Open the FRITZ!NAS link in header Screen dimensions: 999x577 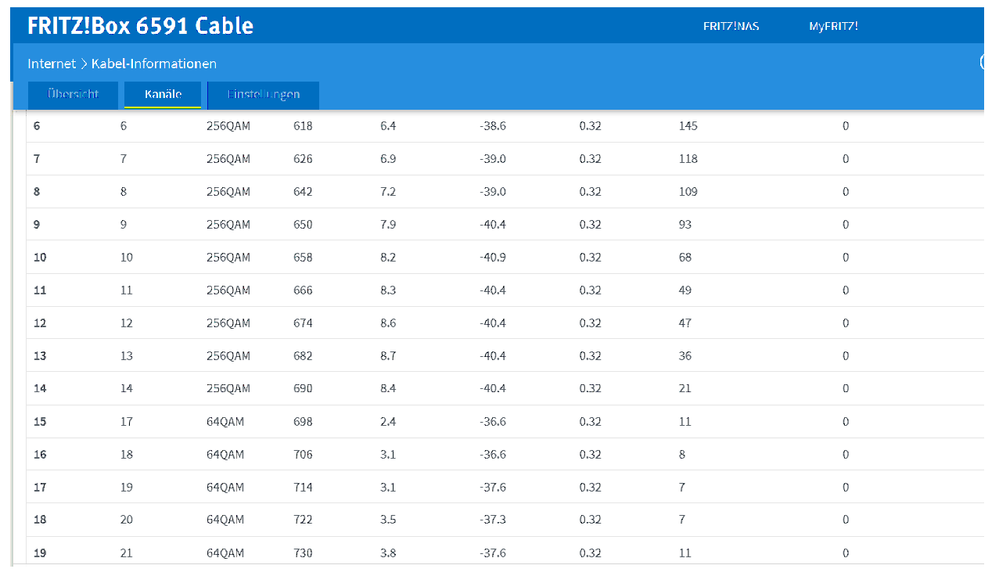coord(731,26)
